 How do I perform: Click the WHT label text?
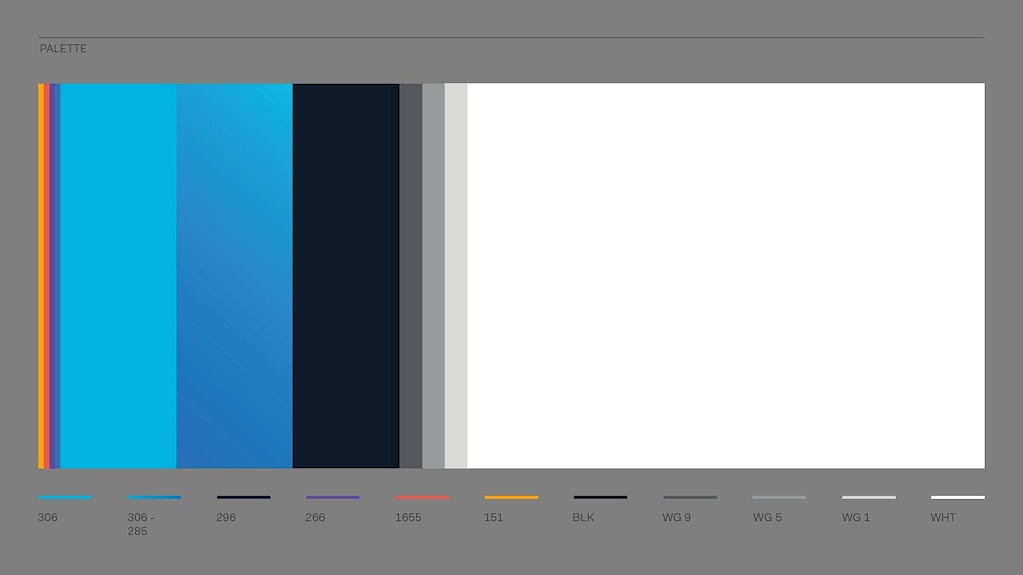943,518
